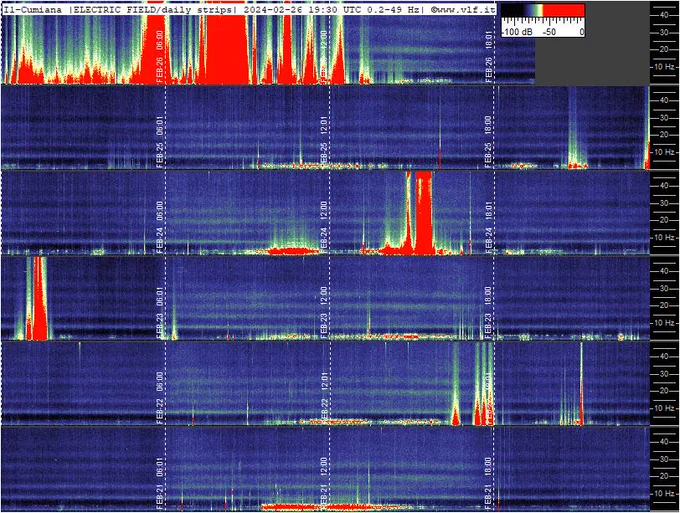This screenshot has width=680, height=513.
Task: Click the 0 label on the color scale
Action: (x=582, y=32)
